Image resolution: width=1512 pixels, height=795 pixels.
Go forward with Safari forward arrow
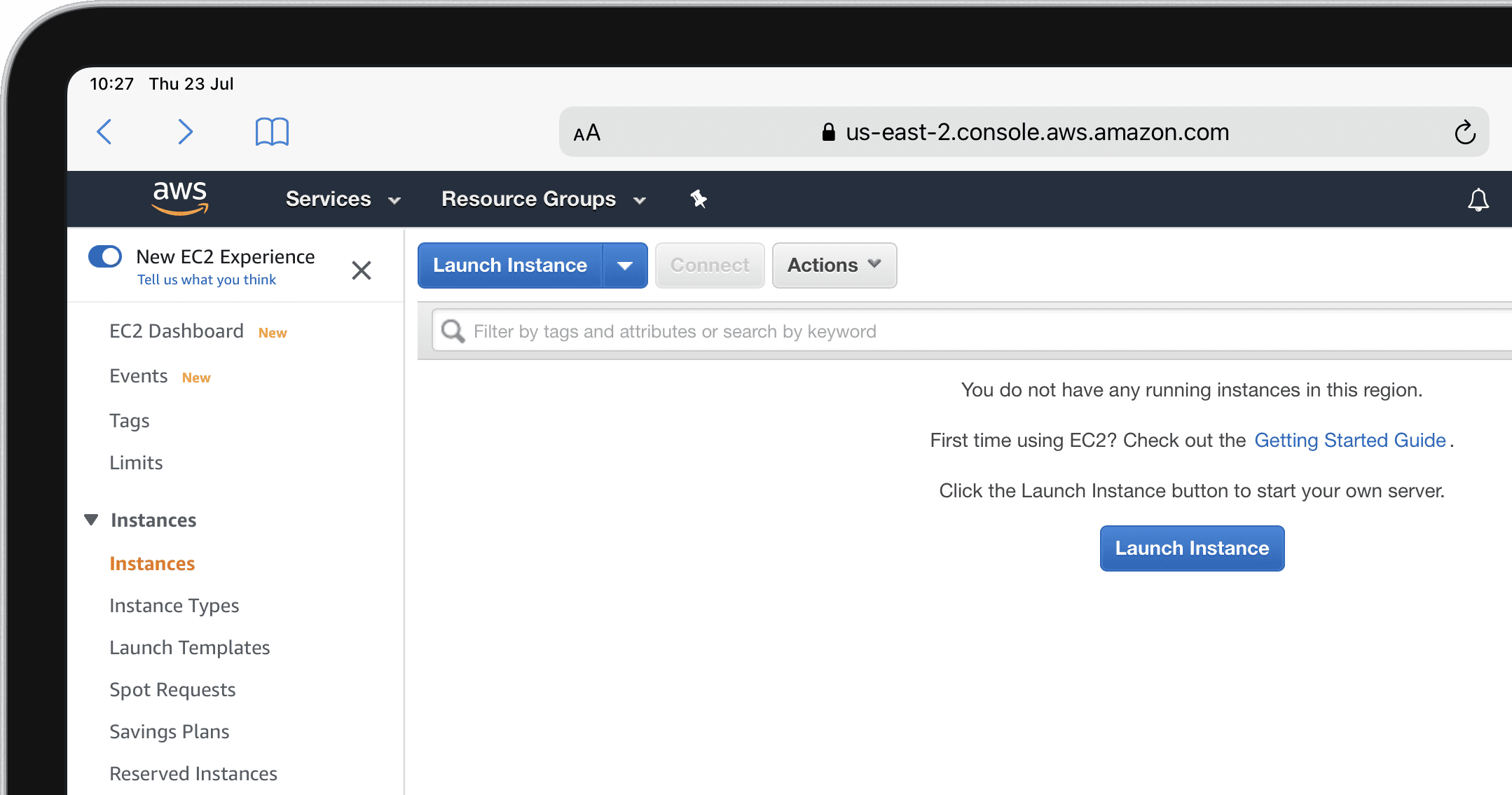tap(185, 132)
